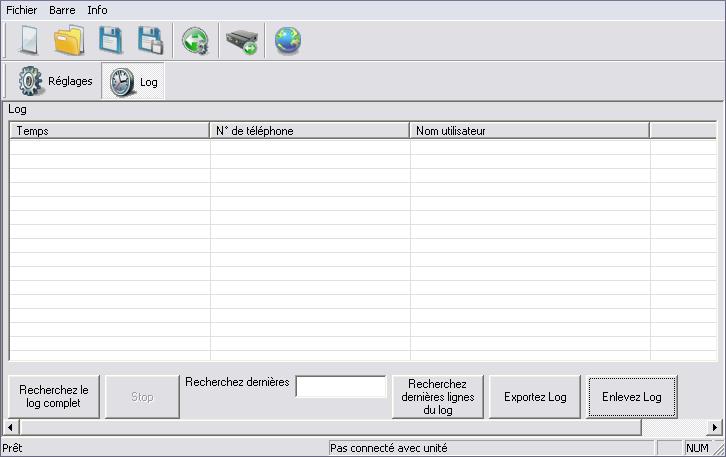
Task: Switch to the Log clock tab
Action: pos(134,82)
